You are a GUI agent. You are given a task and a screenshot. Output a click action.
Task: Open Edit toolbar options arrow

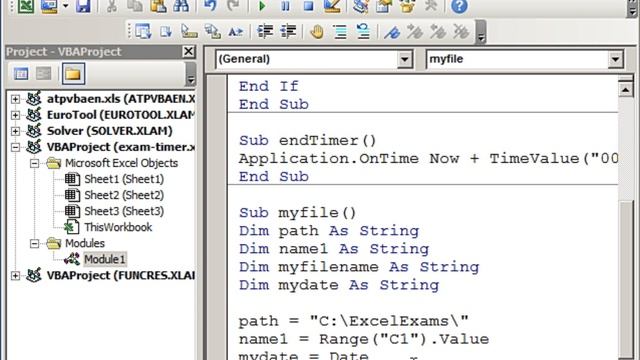481,32
